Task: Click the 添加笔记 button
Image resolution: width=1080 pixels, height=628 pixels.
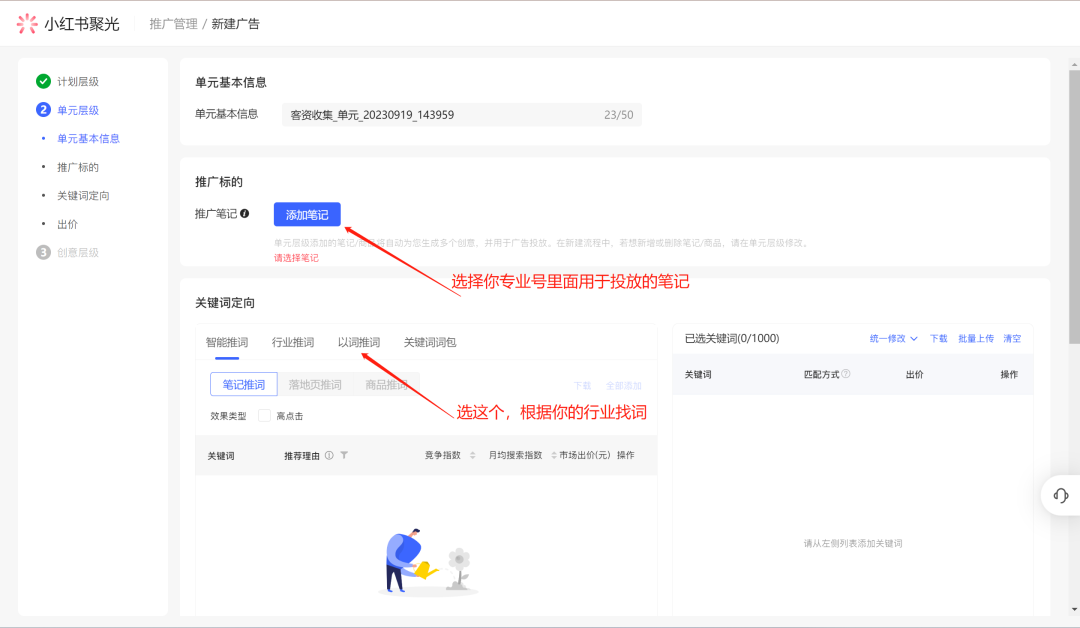Action: (x=307, y=215)
